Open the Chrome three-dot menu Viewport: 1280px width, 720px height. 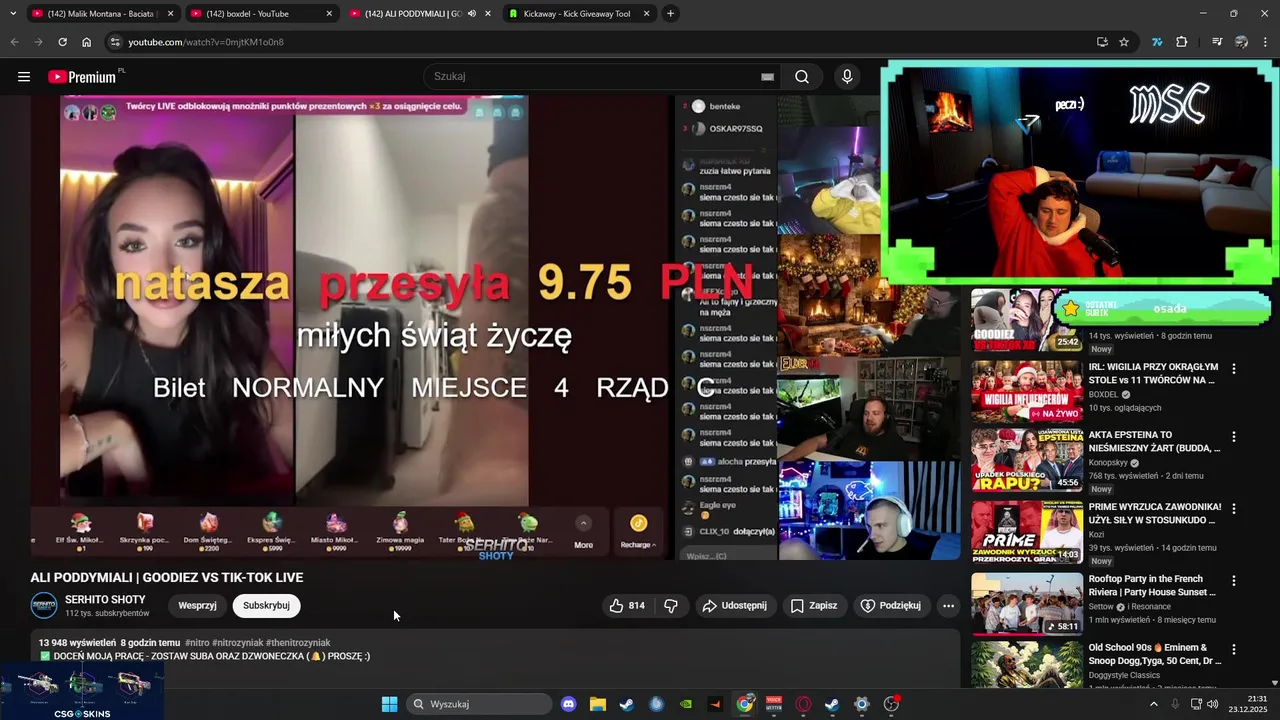(1266, 42)
